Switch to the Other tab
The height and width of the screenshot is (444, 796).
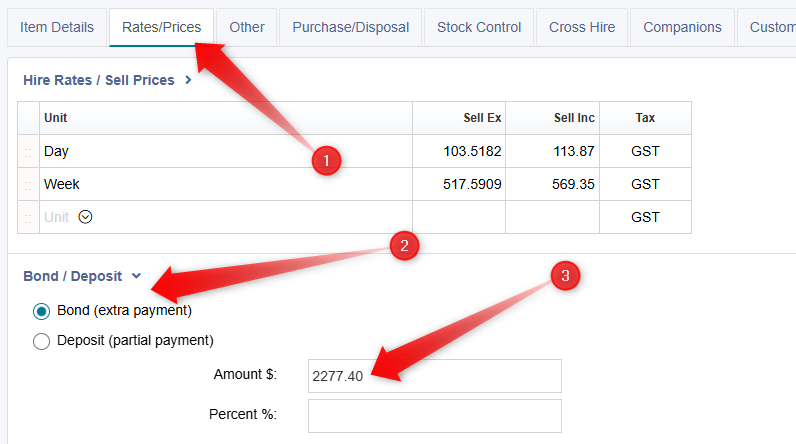247,27
